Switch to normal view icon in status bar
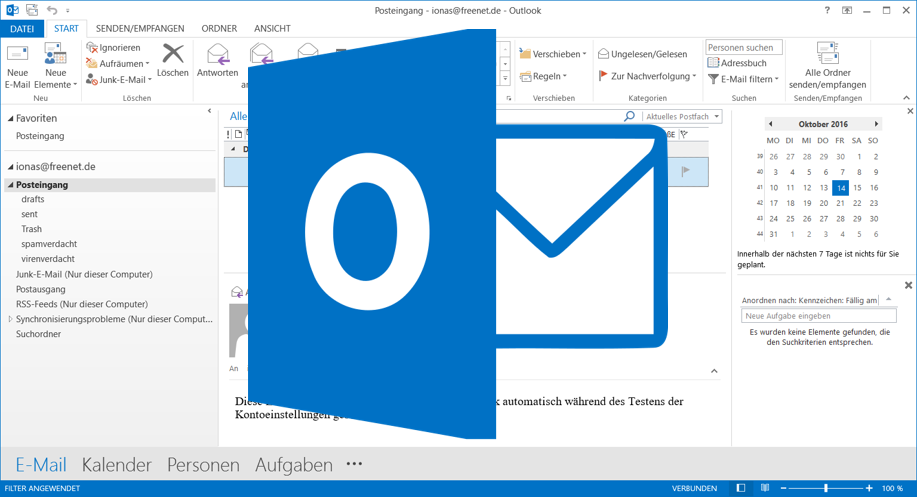Screen dimensions: 917x497 [741, 488]
